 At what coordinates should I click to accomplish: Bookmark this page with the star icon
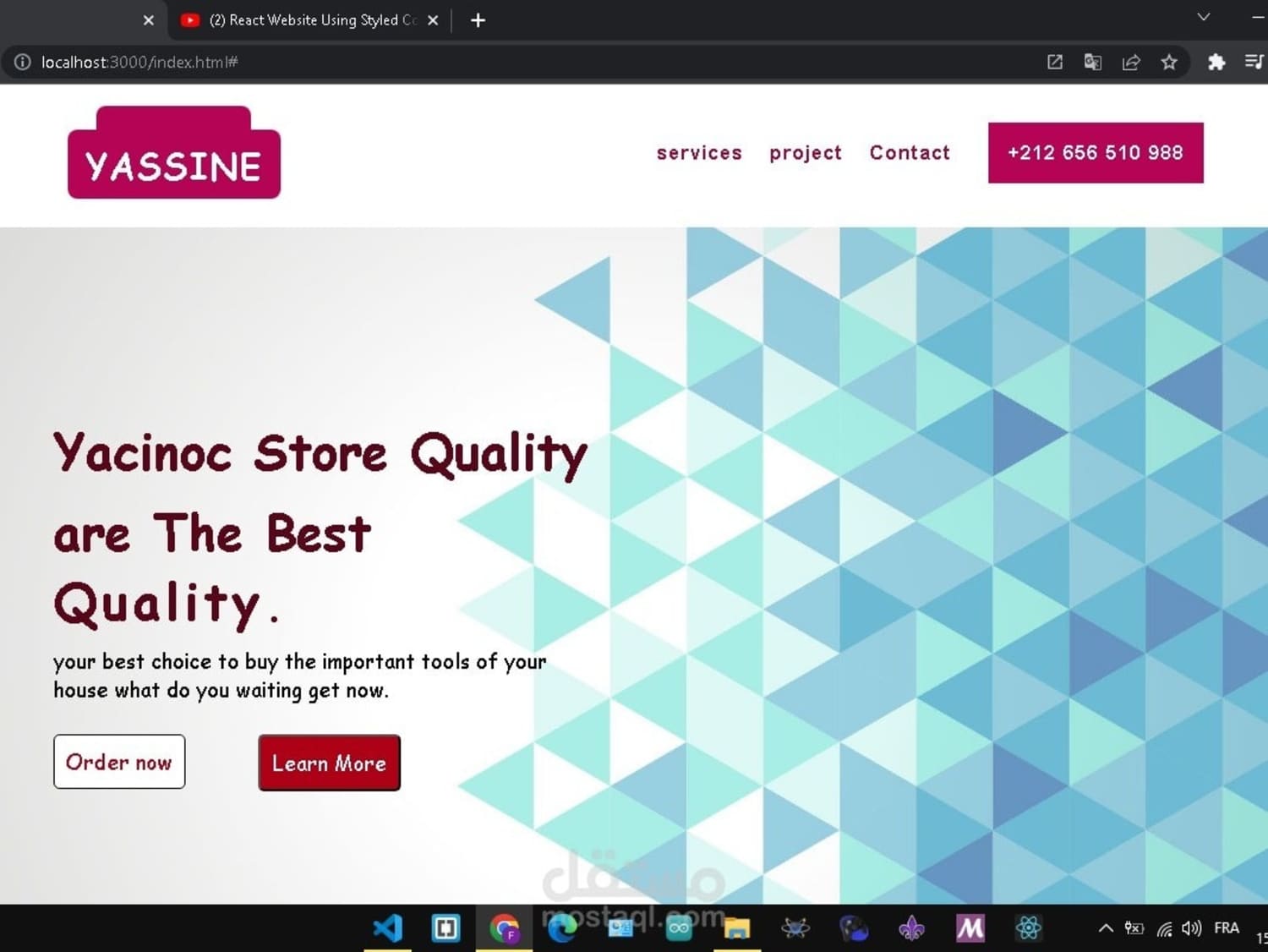pos(1169,62)
